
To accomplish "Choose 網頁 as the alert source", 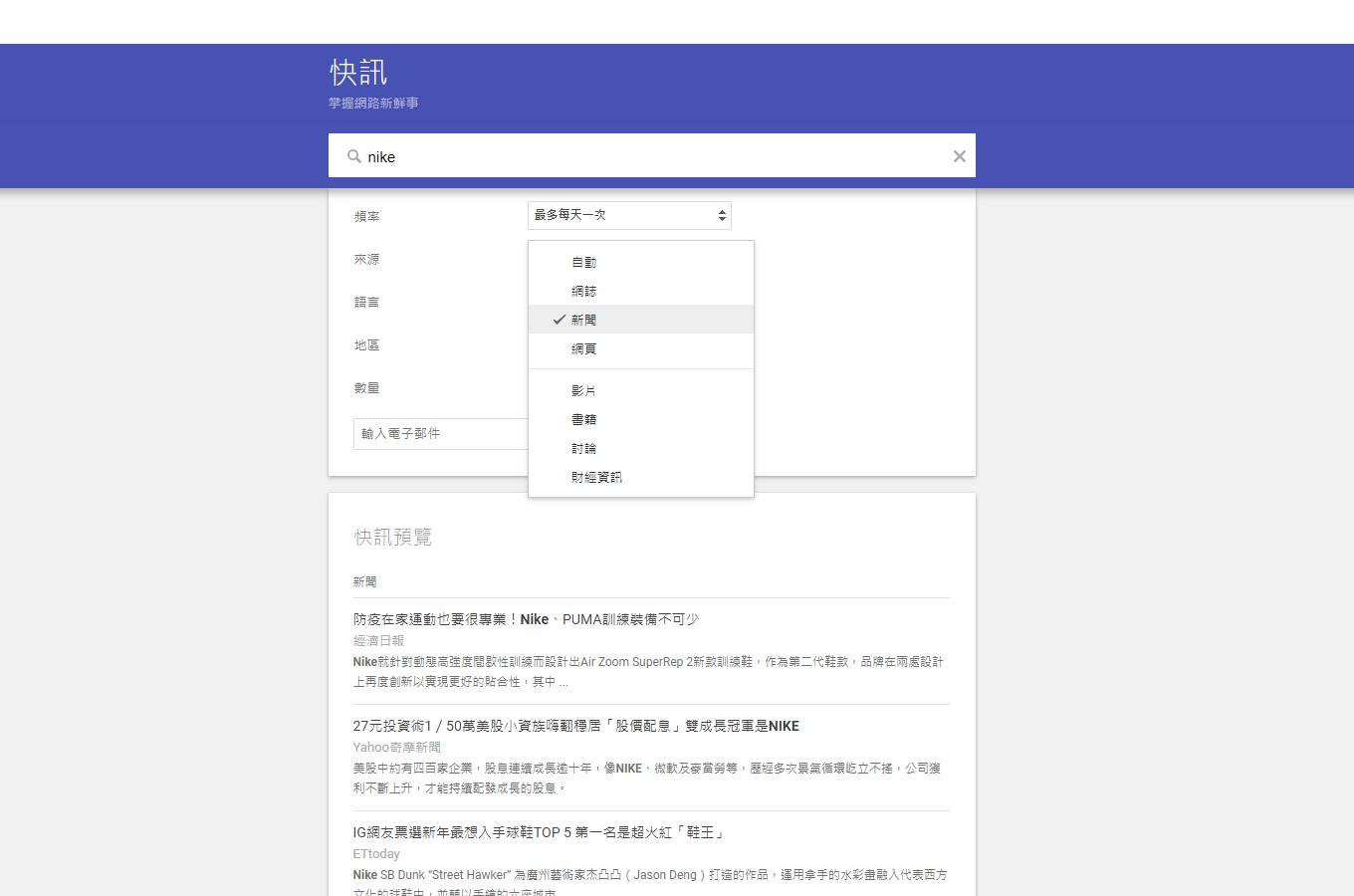I will tap(584, 348).
